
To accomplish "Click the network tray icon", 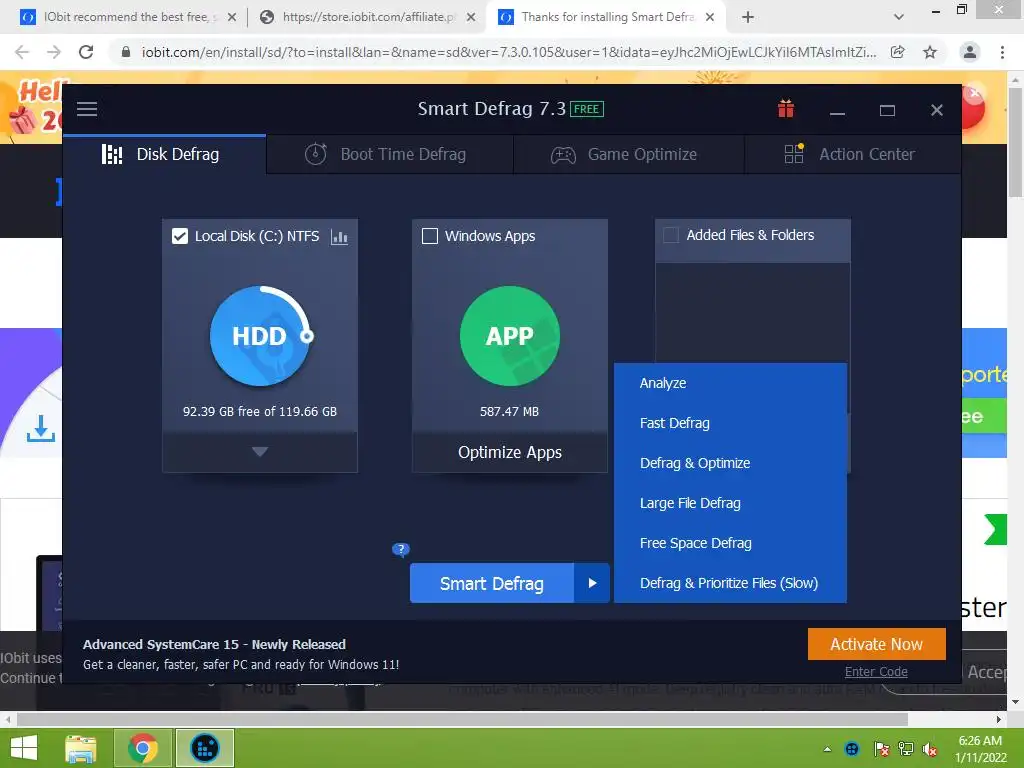I will click(906, 749).
